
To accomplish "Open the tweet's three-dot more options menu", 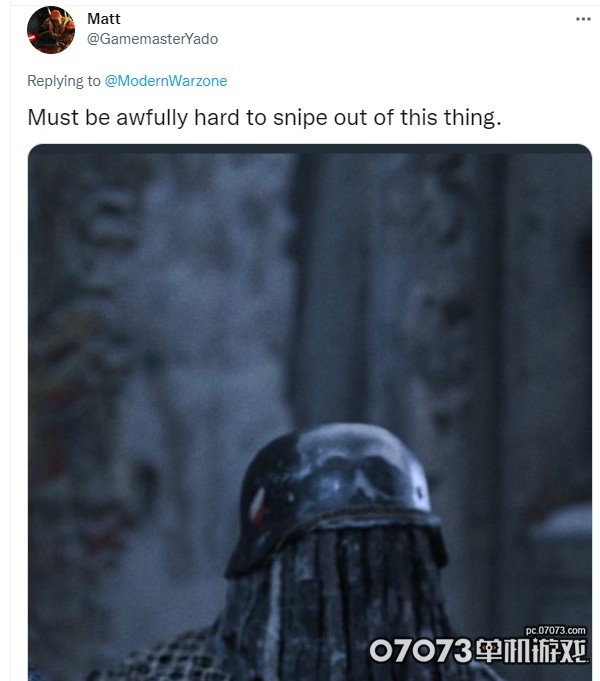I will click(x=583, y=19).
